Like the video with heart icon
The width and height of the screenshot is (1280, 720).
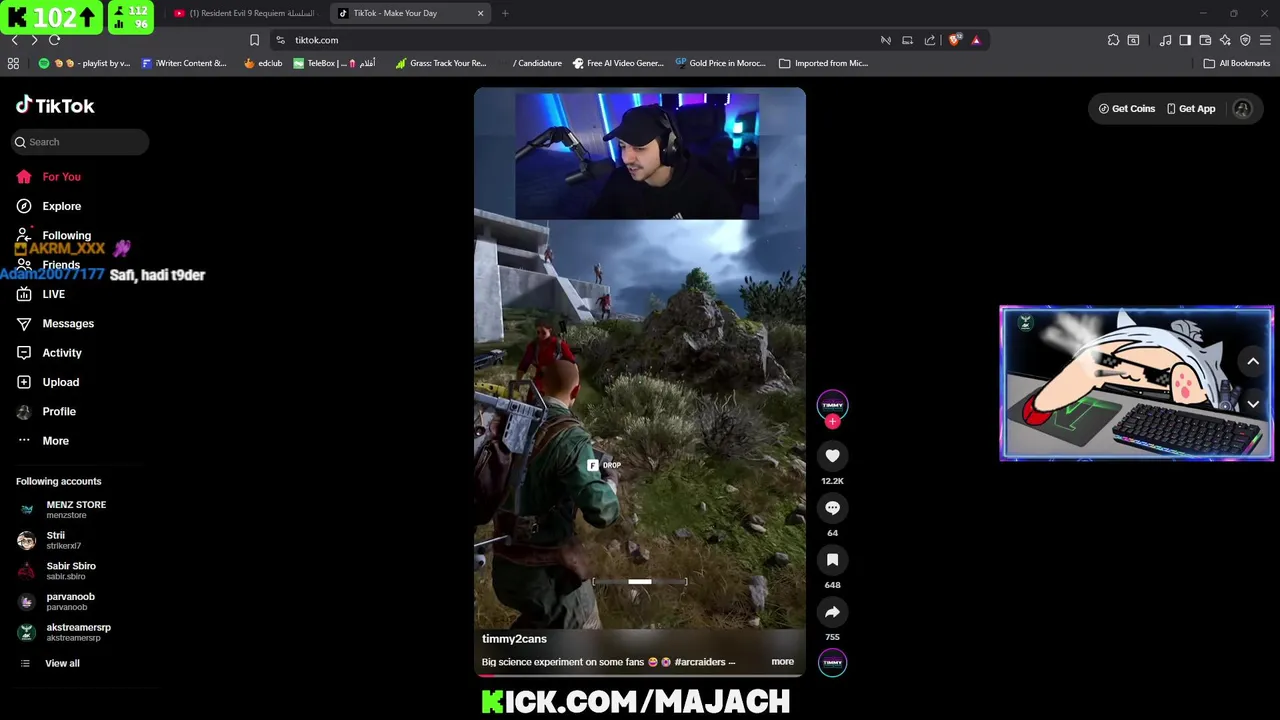pyautogui.click(x=832, y=456)
